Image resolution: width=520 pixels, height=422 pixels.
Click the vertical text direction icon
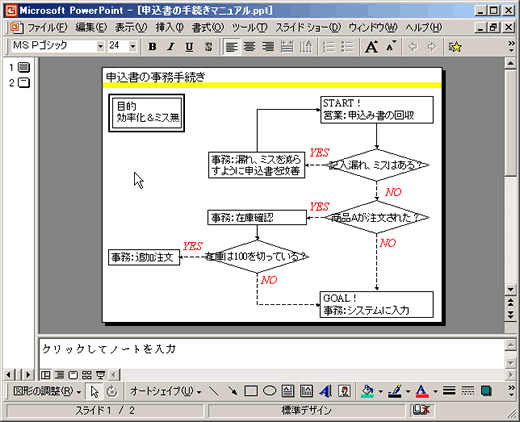306,47
